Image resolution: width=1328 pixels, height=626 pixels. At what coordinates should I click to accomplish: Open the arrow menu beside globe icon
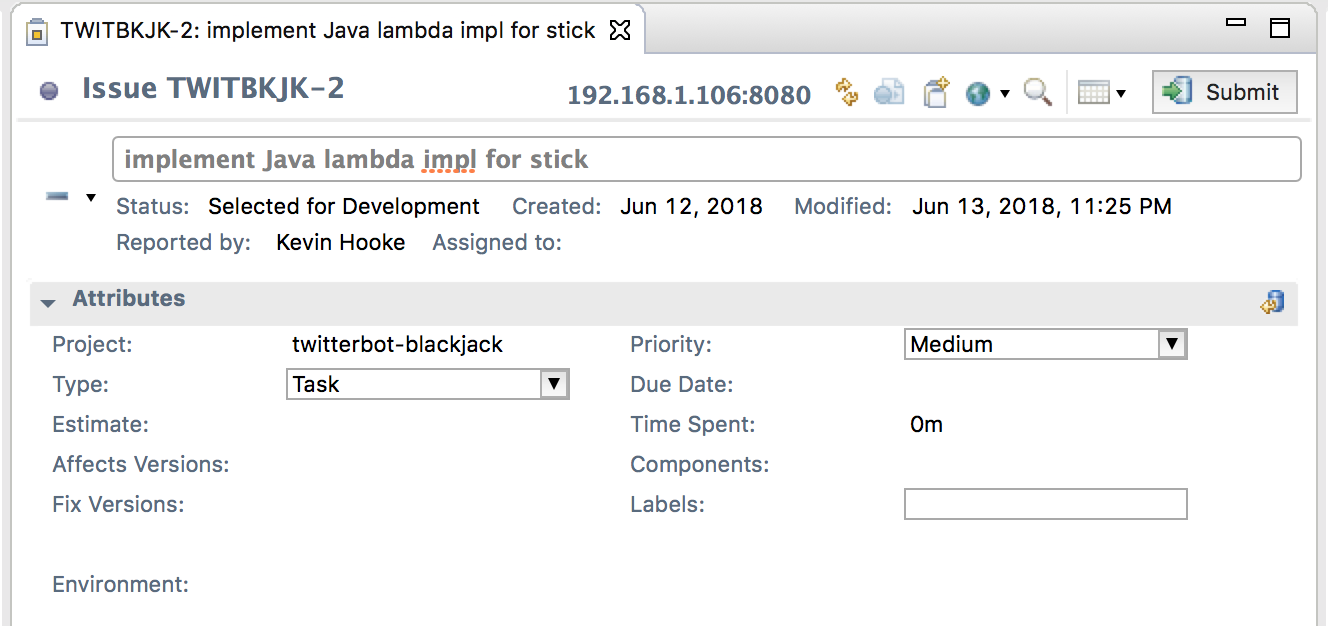coord(1005,94)
